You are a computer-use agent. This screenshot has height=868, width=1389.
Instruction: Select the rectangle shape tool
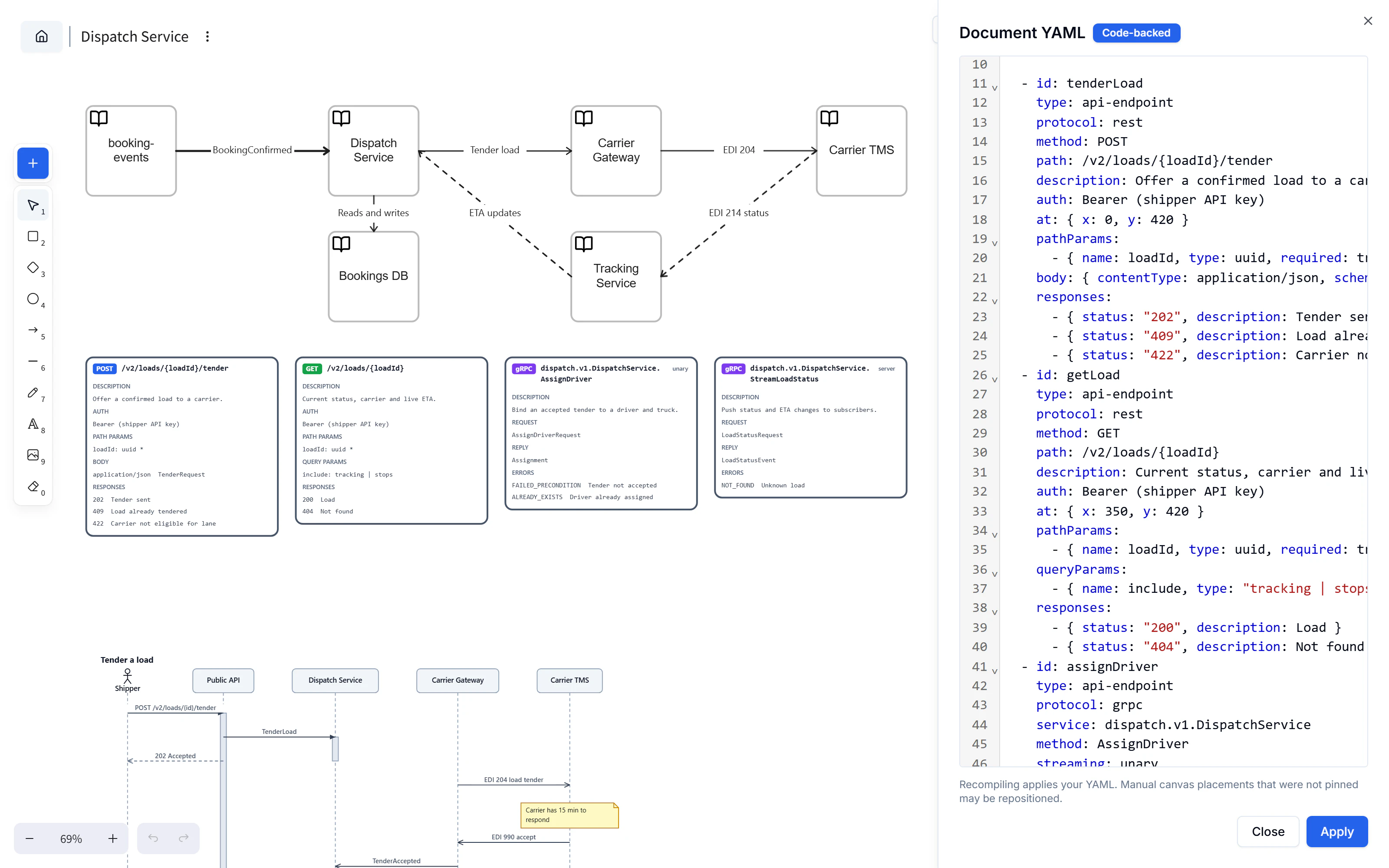pos(33,237)
